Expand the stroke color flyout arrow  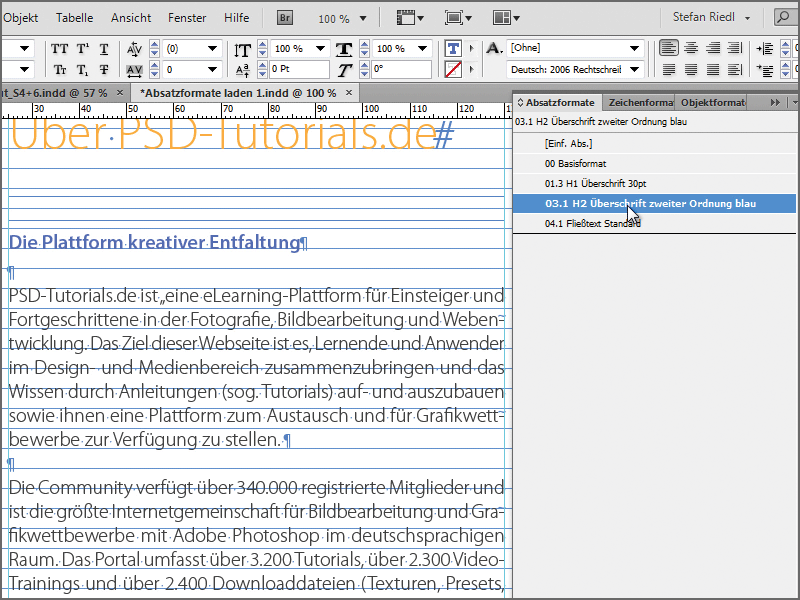[471, 69]
